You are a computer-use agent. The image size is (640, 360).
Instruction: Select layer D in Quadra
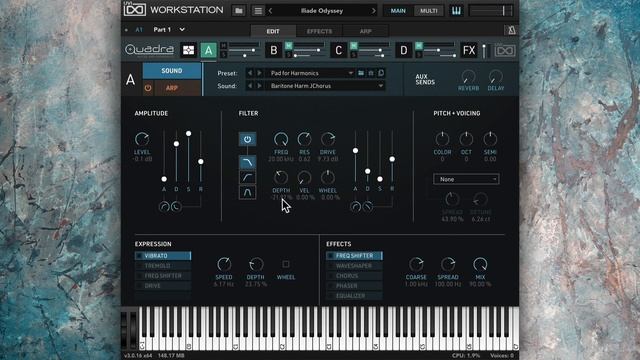(403, 50)
